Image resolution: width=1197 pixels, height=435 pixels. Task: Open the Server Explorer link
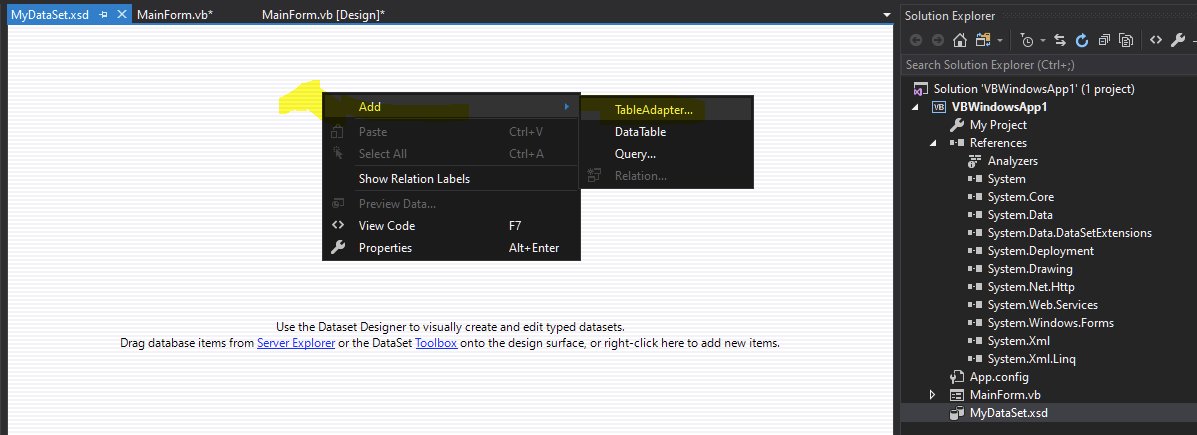pos(295,343)
